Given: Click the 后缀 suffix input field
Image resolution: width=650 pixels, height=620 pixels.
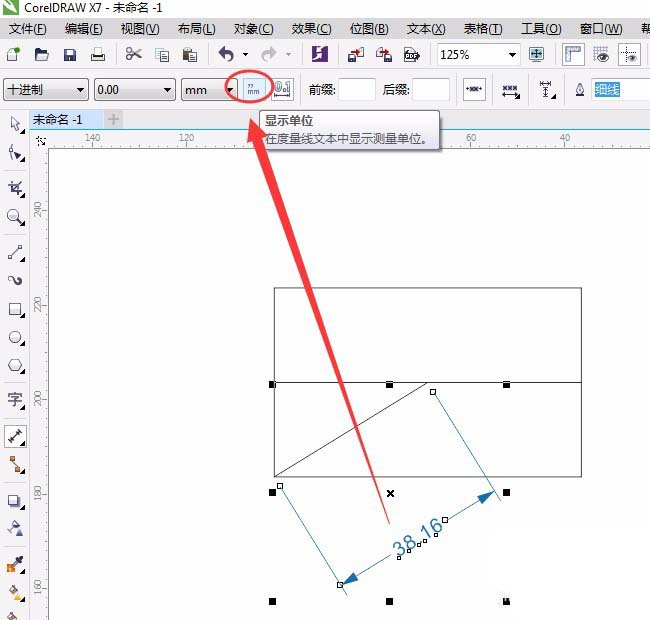Looking at the screenshot, I should 431,90.
